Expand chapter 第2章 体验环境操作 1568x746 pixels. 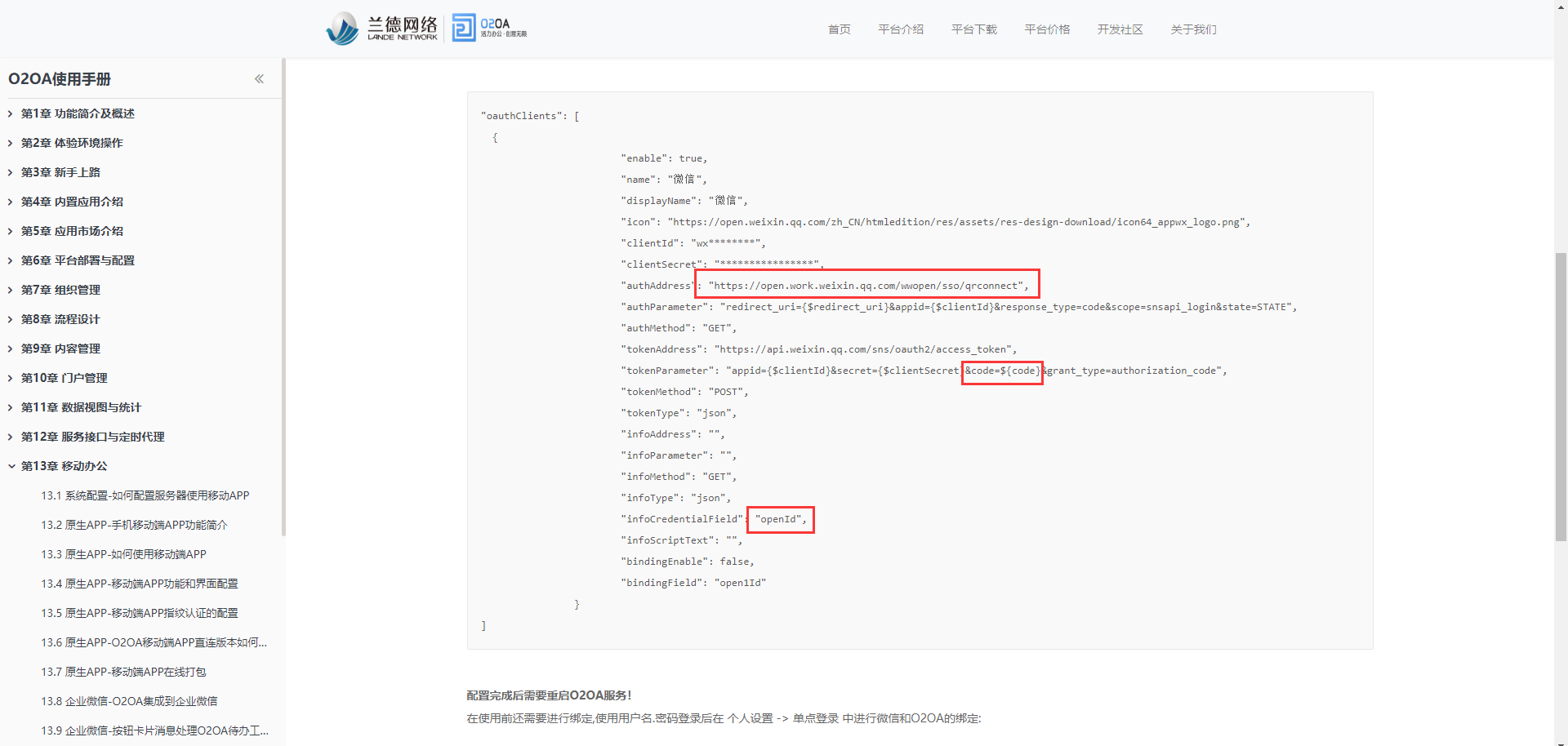pos(11,144)
